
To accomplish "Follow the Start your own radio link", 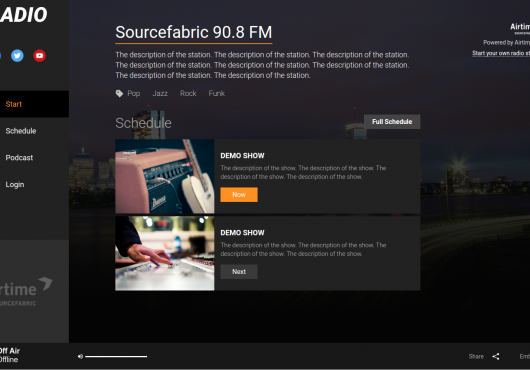I will pyautogui.click(x=501, y=53).
